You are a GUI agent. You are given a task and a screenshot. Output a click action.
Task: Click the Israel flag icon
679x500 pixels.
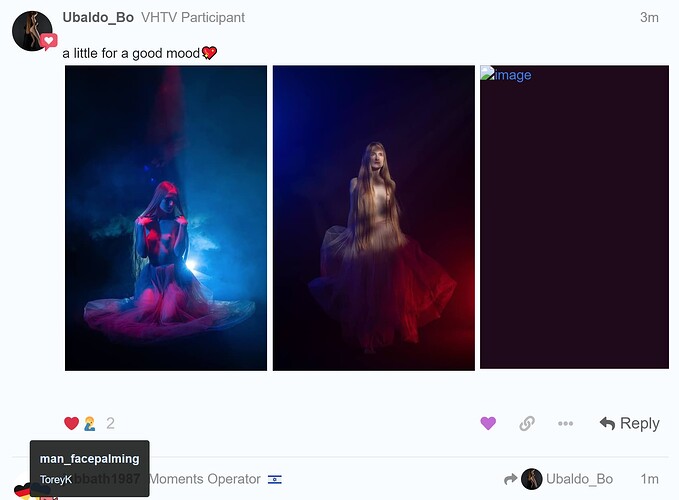[x=275, y=479]
